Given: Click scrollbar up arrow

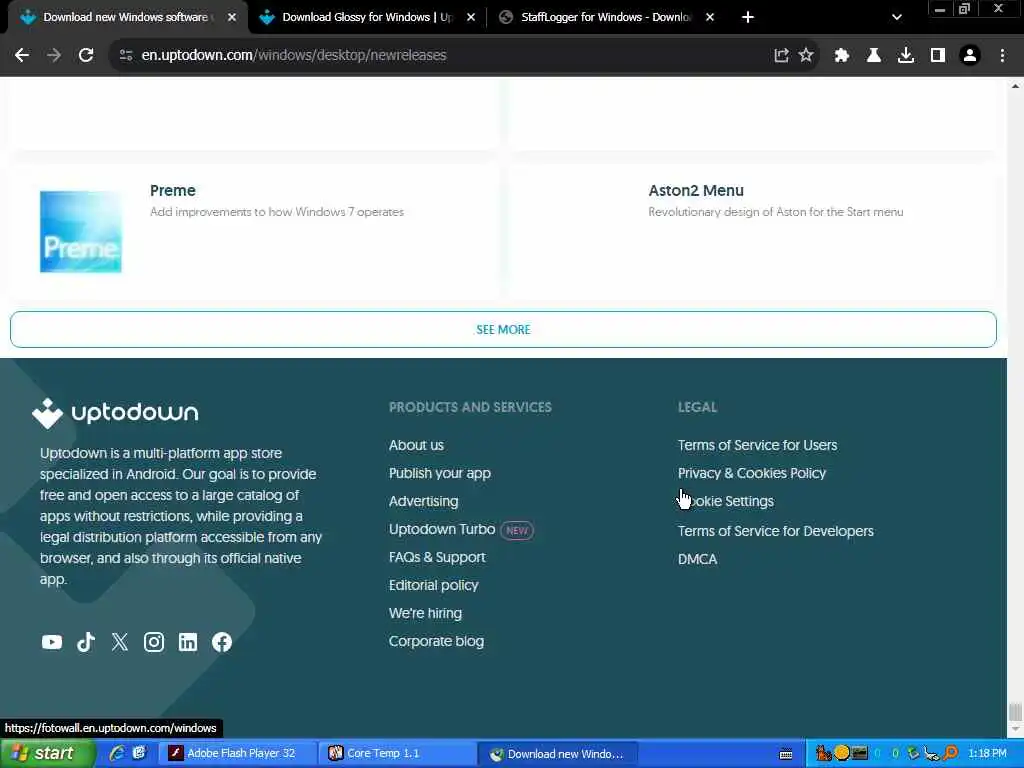Looking at the screenshot, I should [x=1015, y=86].
